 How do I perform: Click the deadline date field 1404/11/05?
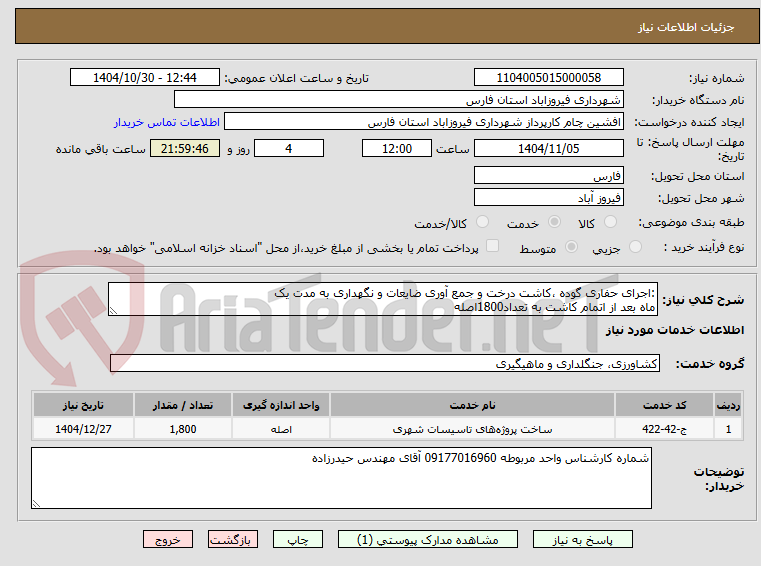pos(548,149)
